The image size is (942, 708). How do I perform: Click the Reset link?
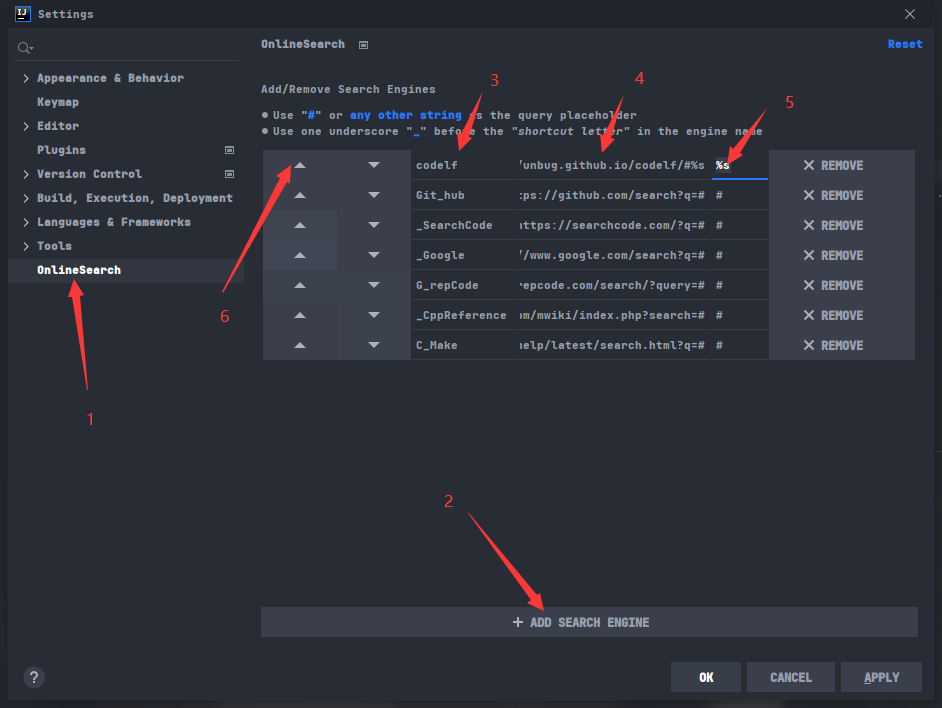click(904, 43)
